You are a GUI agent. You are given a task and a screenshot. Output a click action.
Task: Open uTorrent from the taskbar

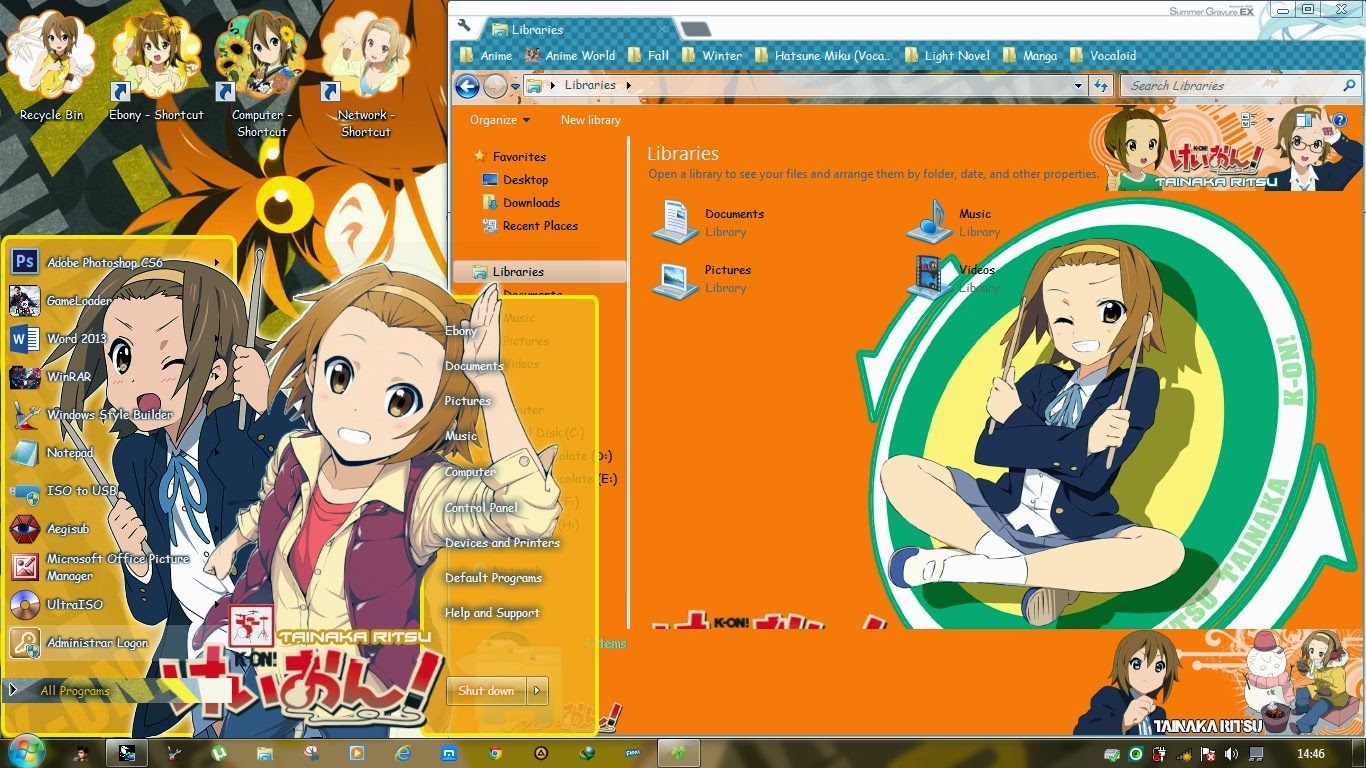(219, 753)
